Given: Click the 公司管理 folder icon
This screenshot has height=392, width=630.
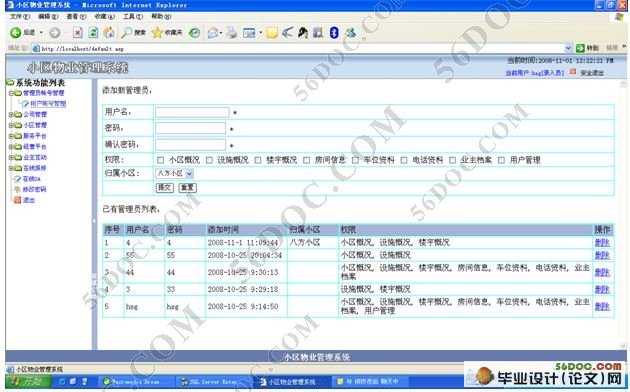Looking at the screenshot, I should (18, 114).
